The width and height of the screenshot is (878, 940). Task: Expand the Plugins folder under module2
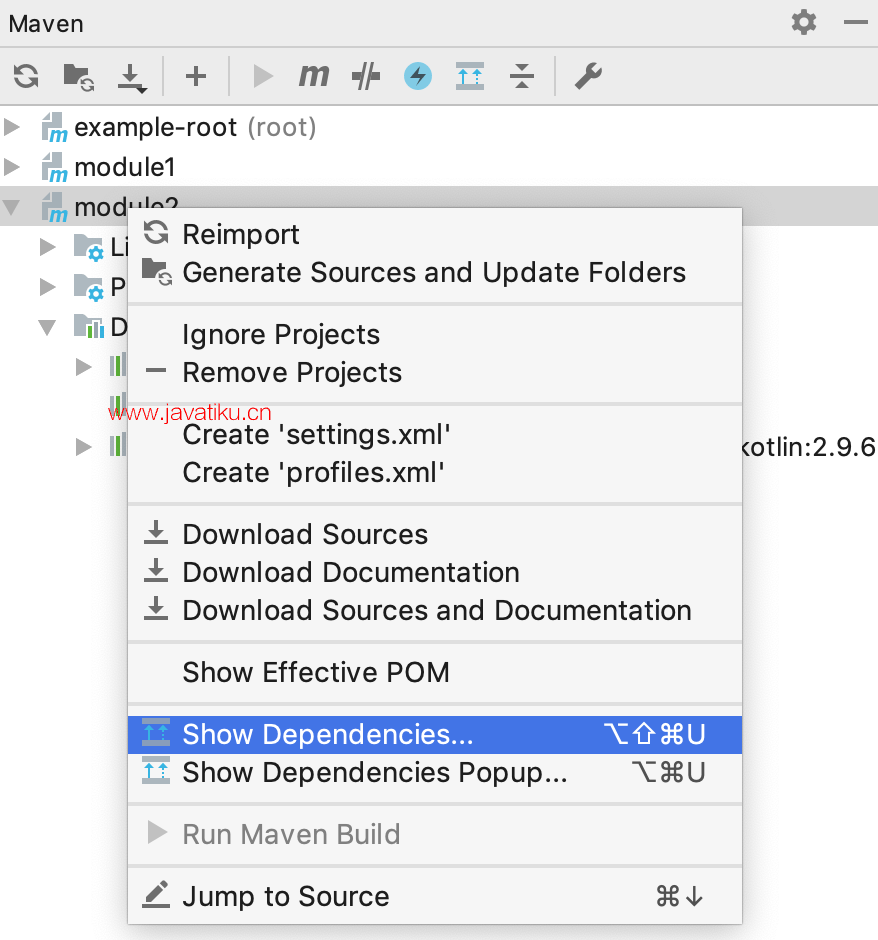tap(47, 287)
